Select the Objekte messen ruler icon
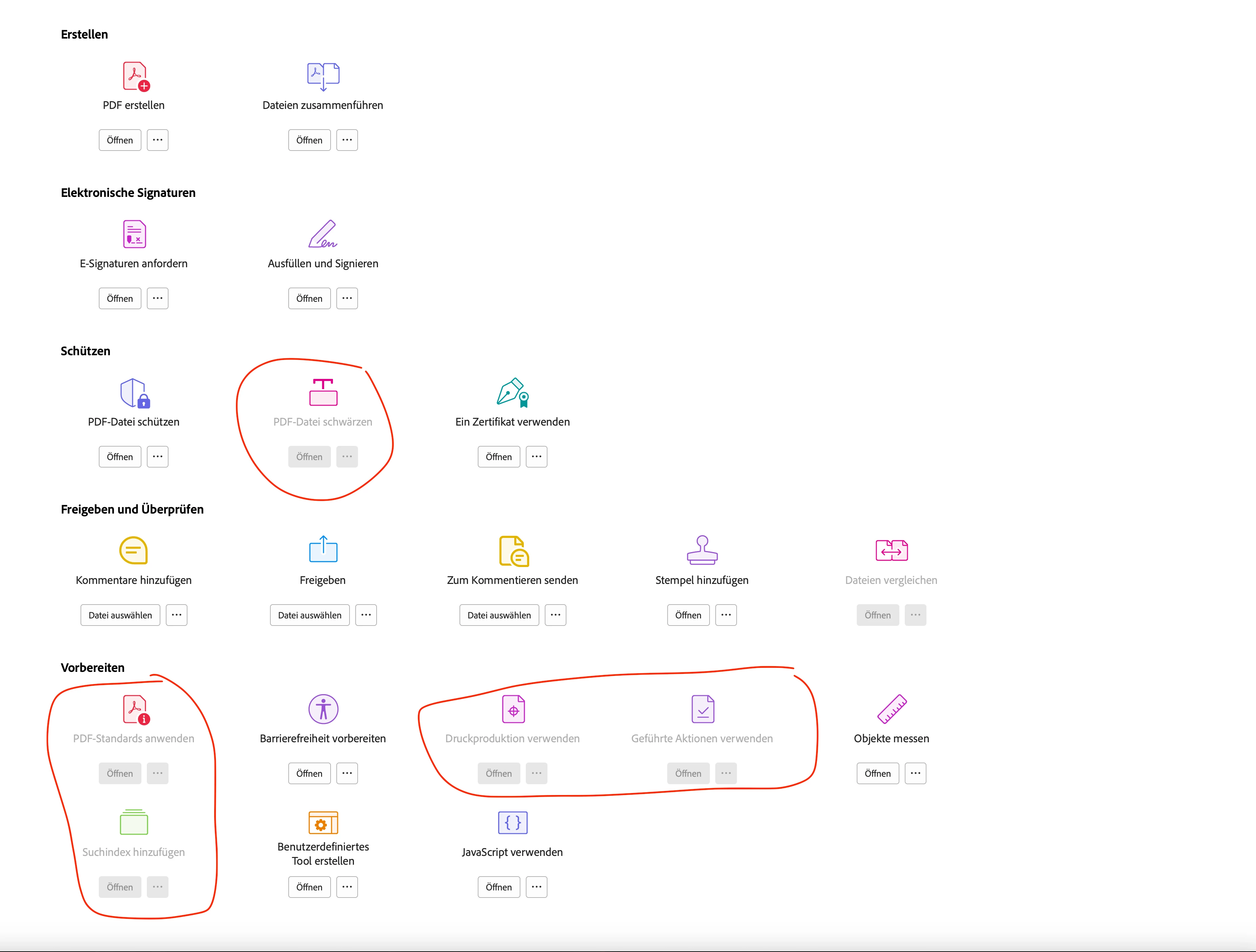 (892, 709)
